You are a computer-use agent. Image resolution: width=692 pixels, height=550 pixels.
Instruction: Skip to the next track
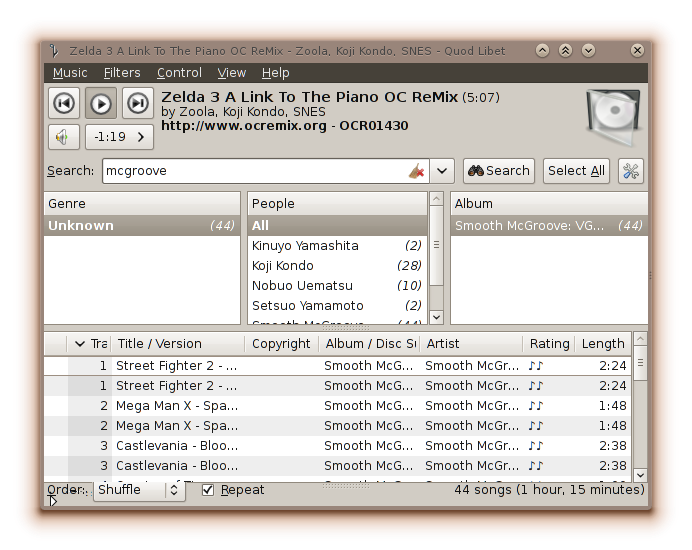[x=137, y=103]
